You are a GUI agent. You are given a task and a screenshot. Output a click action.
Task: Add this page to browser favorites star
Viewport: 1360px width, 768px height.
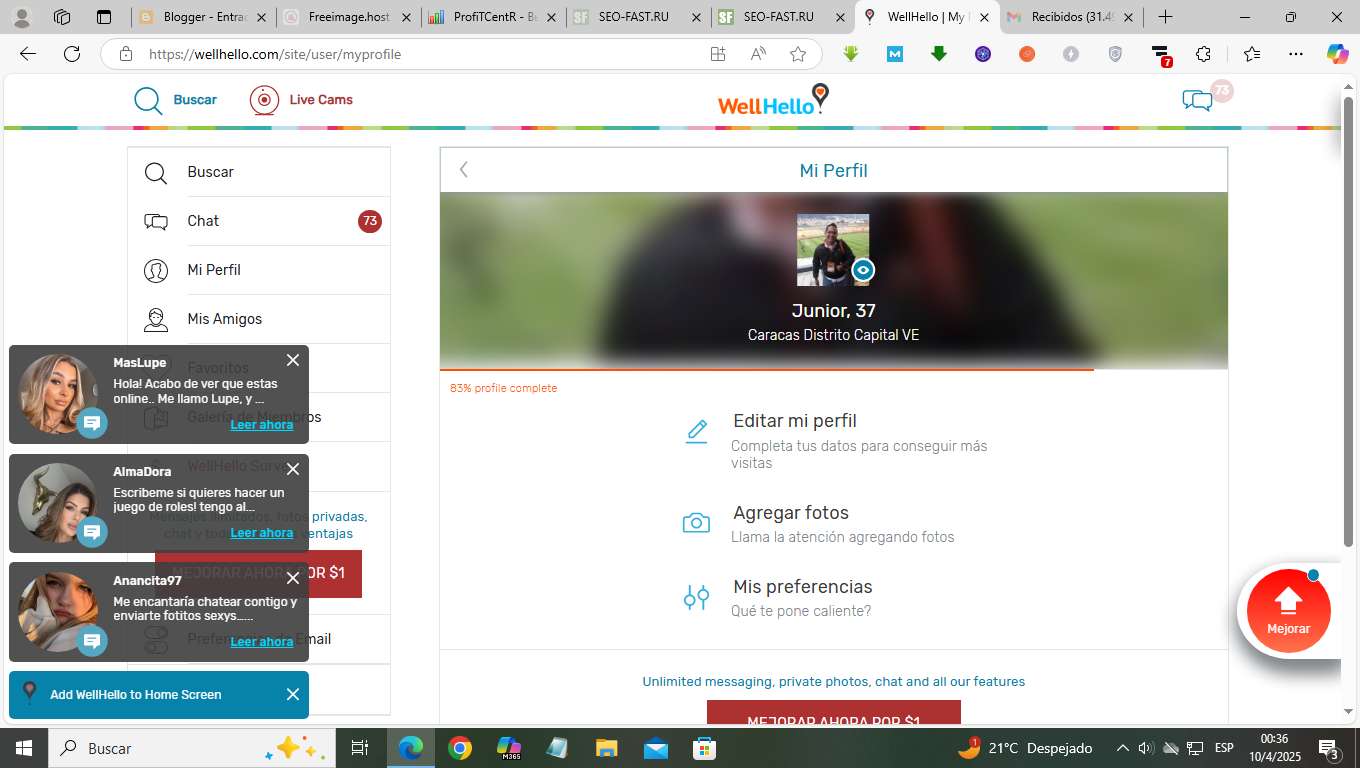(x=798, y=54)
